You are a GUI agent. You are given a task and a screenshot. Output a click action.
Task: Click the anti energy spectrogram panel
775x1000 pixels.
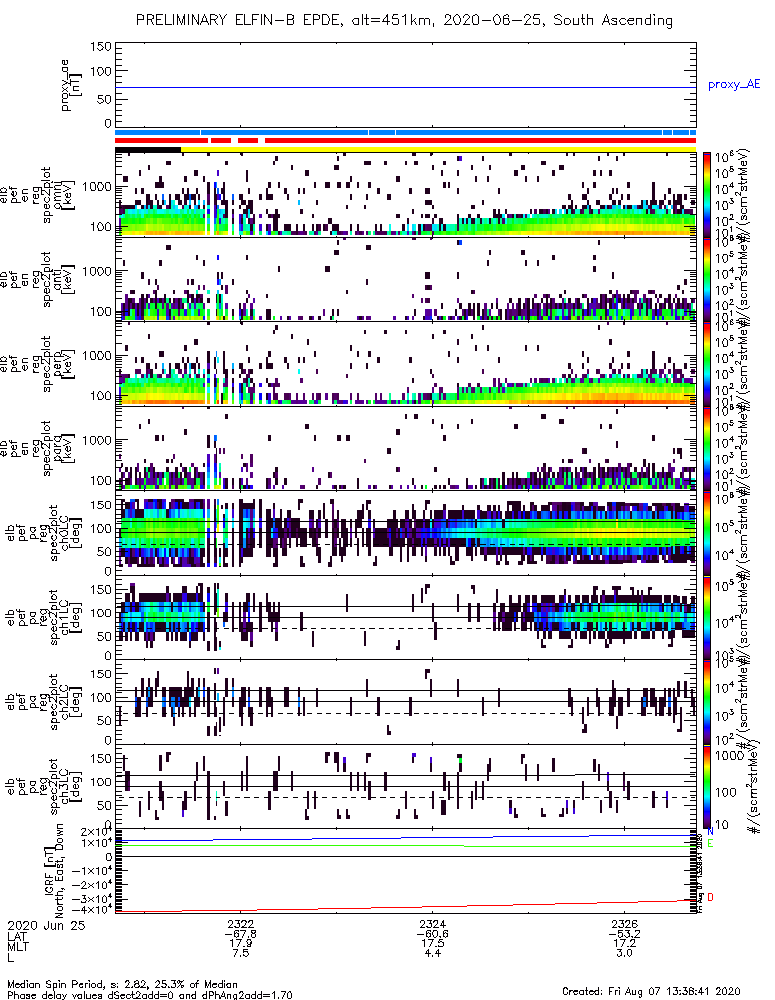[x=405, y=279]
